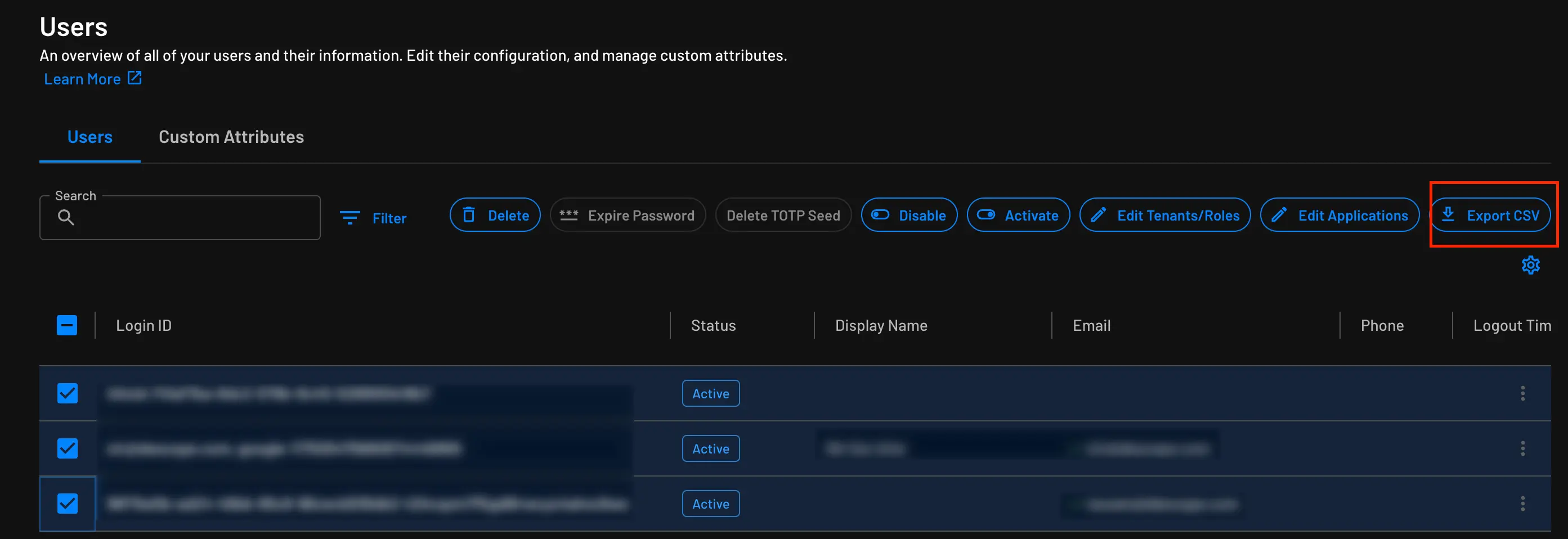Select the Users tab

coord(89,136)
